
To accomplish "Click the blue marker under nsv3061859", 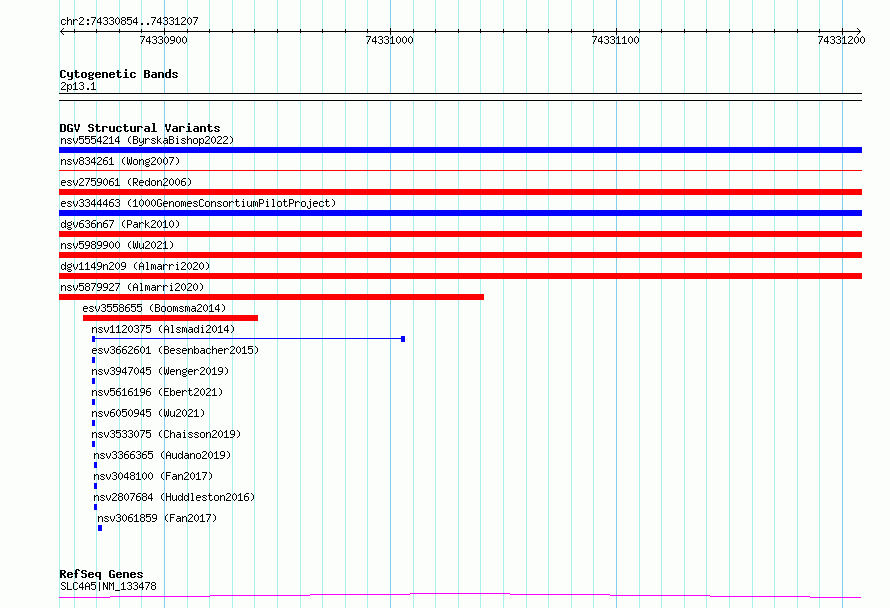I will coord(100,528).
